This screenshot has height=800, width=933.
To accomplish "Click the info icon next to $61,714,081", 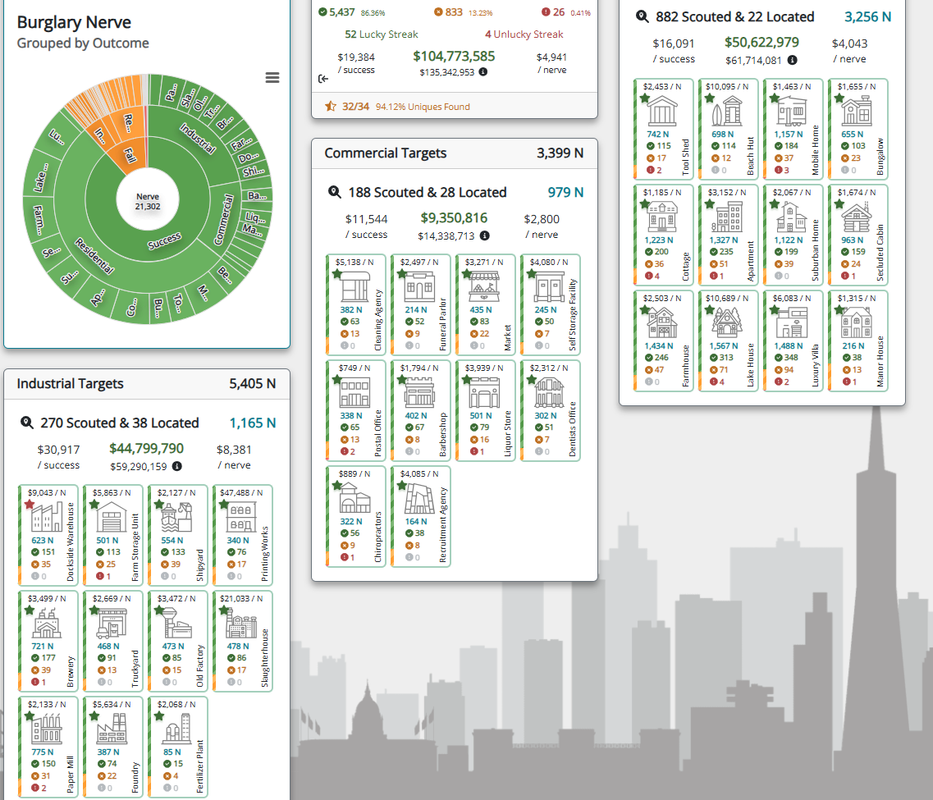I will [792, 60].
